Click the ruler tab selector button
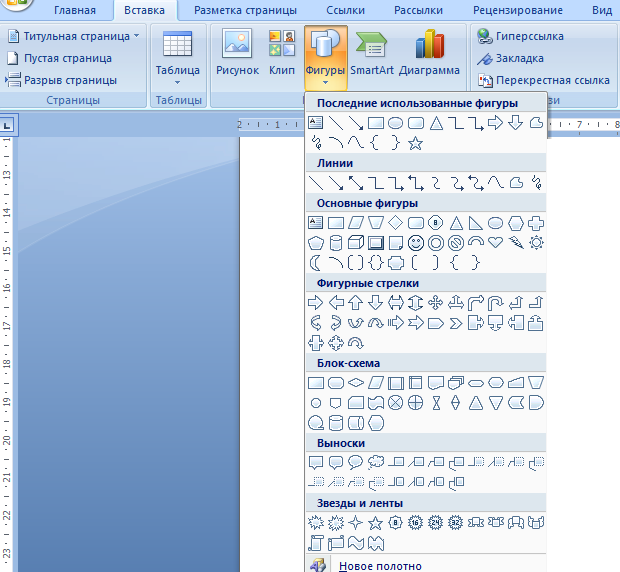Viewport: 620px width, 572px height. (6, 126)
